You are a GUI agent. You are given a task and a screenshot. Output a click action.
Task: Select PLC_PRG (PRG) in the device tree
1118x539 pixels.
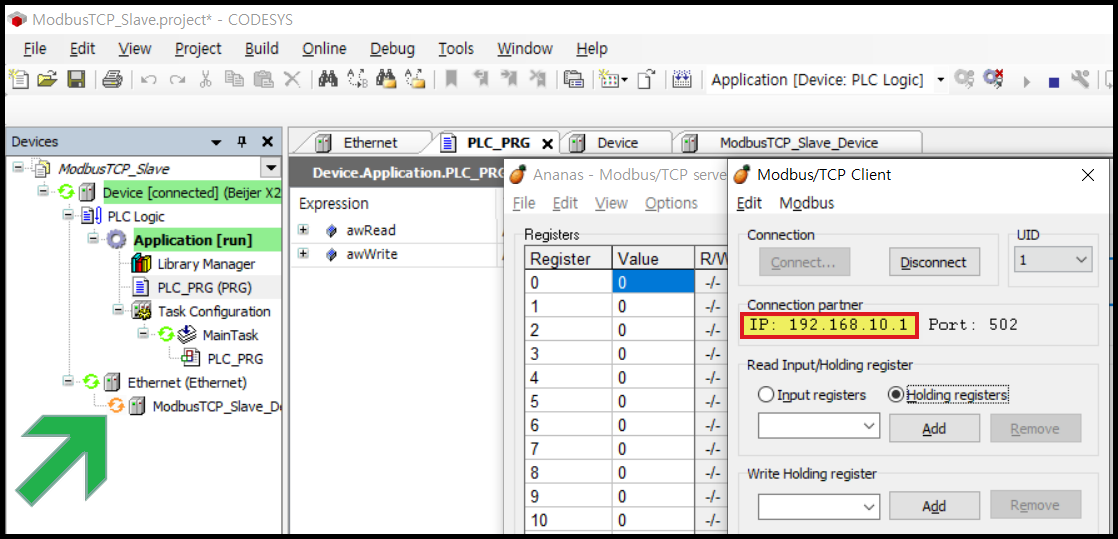[x=204, y=287]
